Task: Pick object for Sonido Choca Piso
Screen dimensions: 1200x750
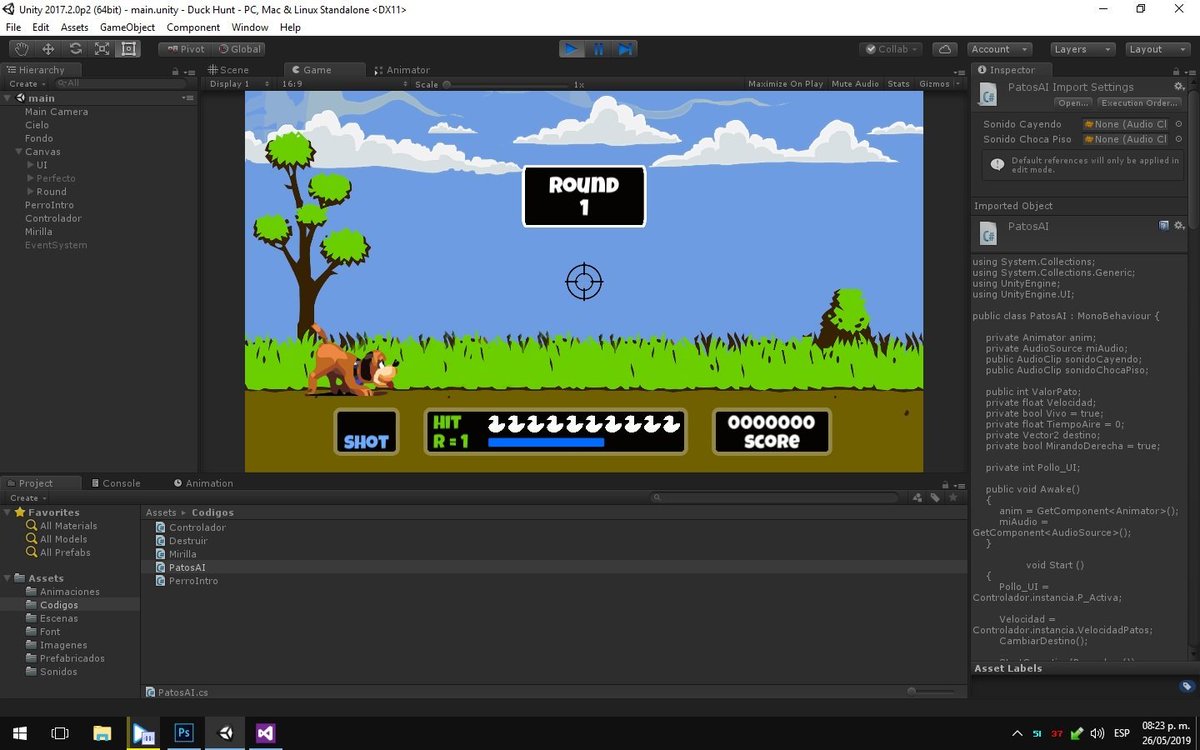Action: [x=1178, y=139]
